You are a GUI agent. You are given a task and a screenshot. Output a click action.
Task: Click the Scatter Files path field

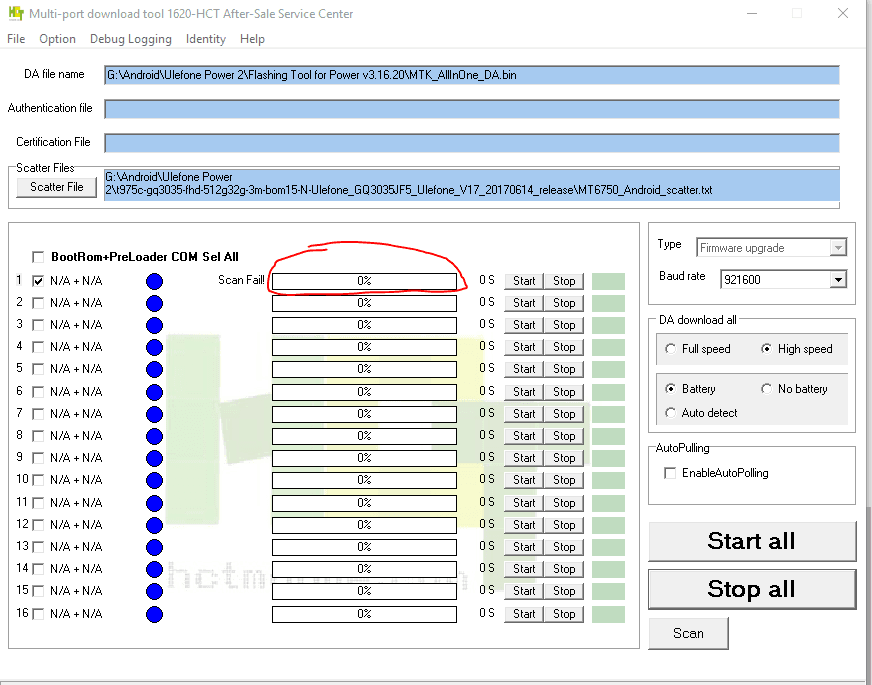coord(472,184)
